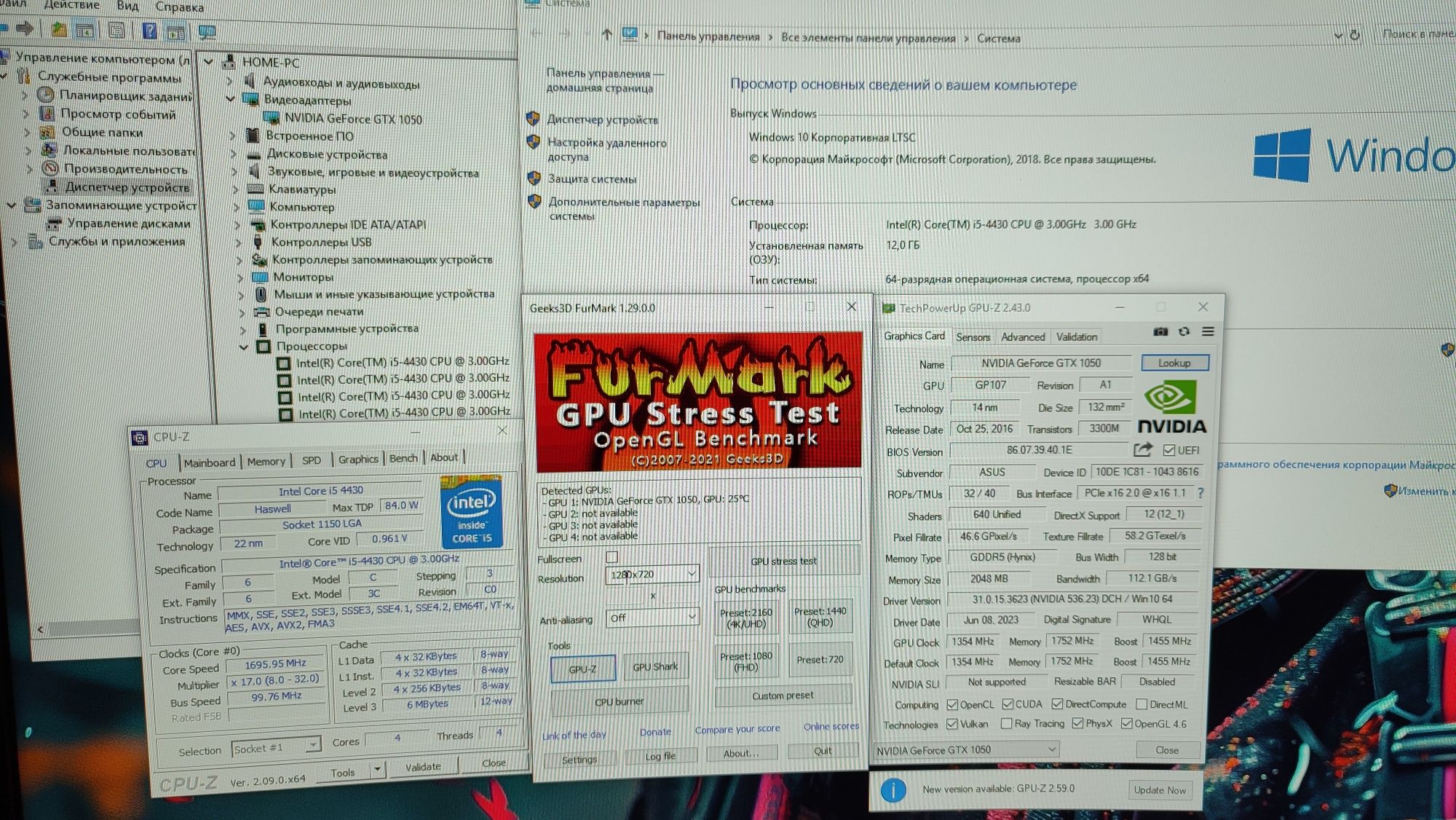Click the info icon in GPU-Z update notification
The image size is (1456, 820).
point(893,789)
